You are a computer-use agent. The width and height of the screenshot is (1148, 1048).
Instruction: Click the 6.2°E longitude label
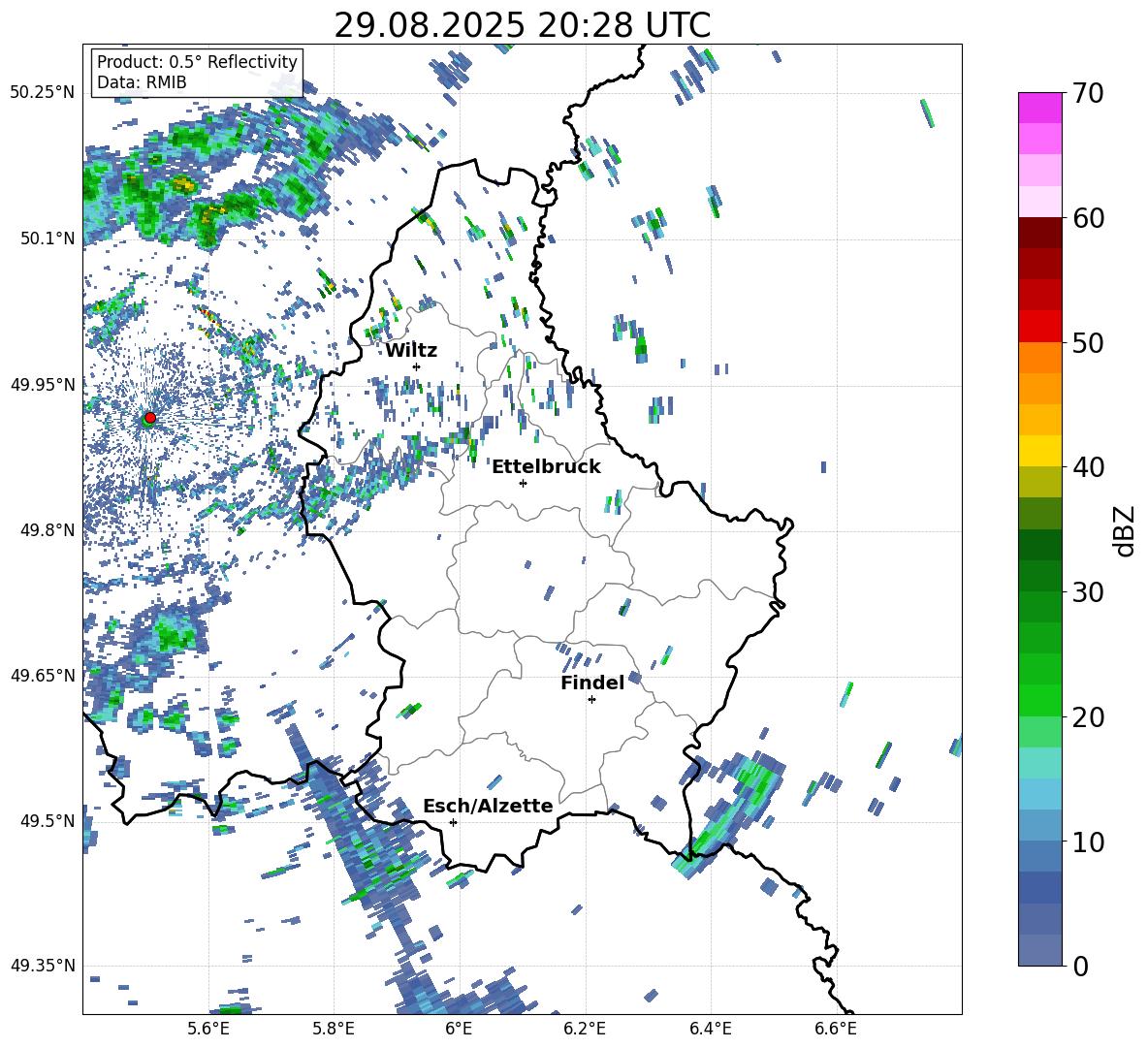(585, 1029)
